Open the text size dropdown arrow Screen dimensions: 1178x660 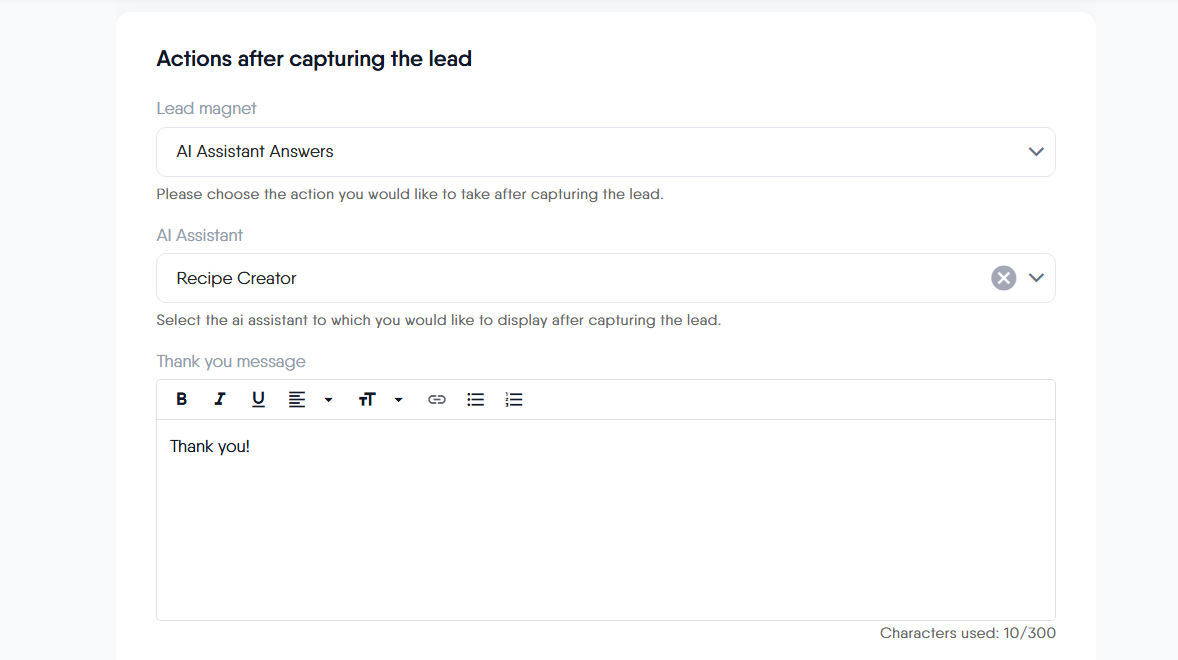tap(398, 400)
